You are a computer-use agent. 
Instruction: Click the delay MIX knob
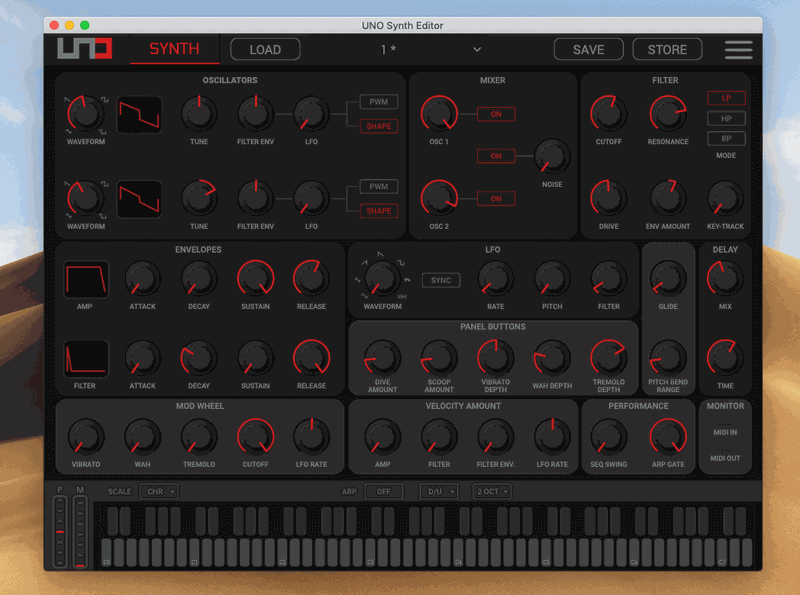pyautogui.click(x=725, y=281)
